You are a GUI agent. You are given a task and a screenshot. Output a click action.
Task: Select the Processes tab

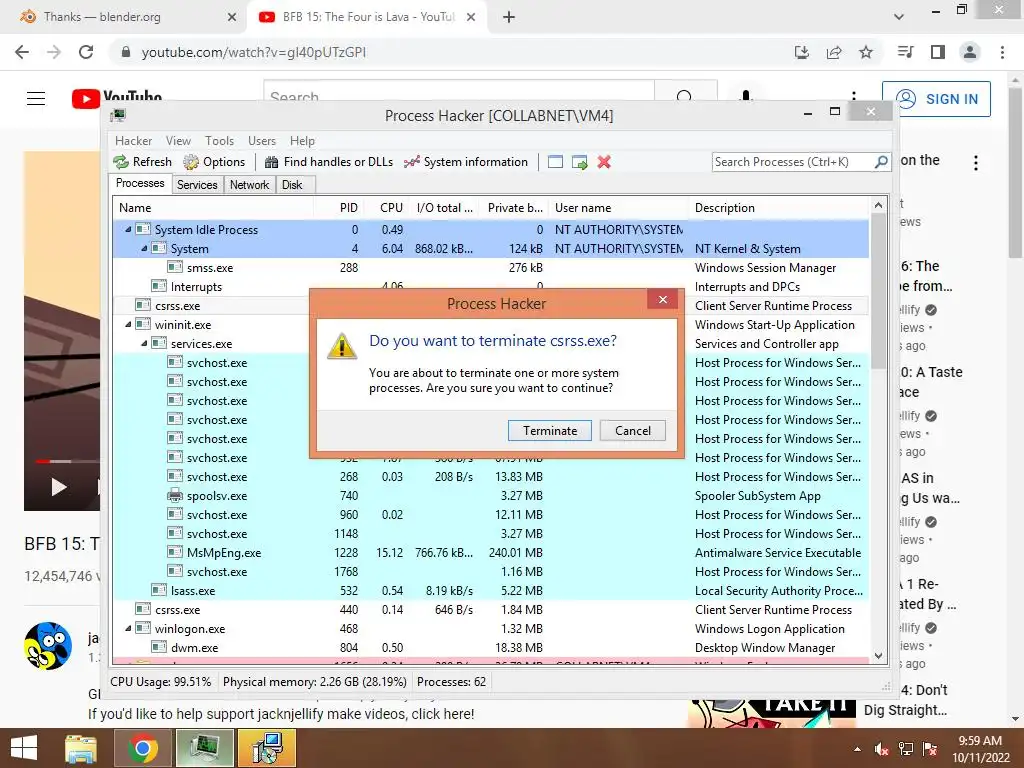140,183
